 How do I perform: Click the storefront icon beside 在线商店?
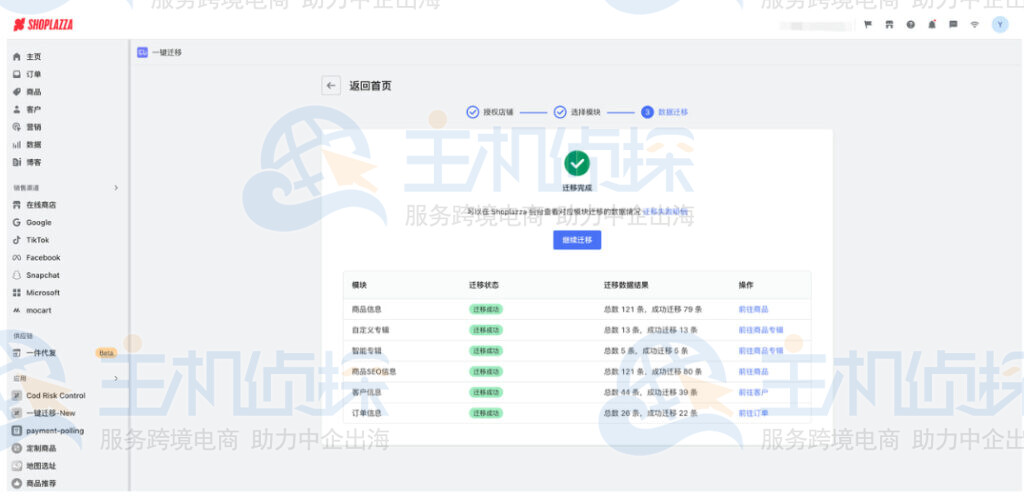(17, 205)
